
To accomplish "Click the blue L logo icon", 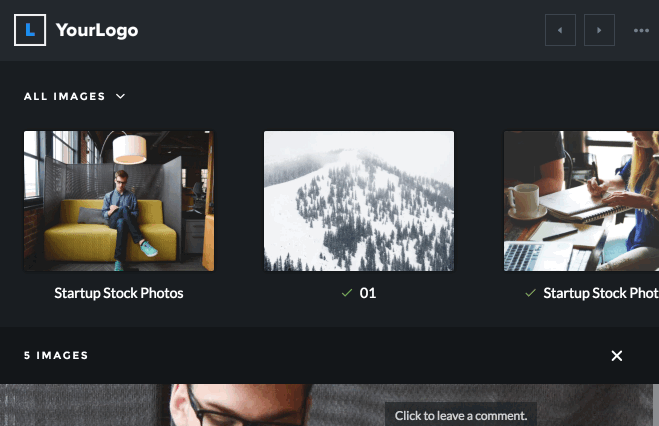I will pos(30,30).
